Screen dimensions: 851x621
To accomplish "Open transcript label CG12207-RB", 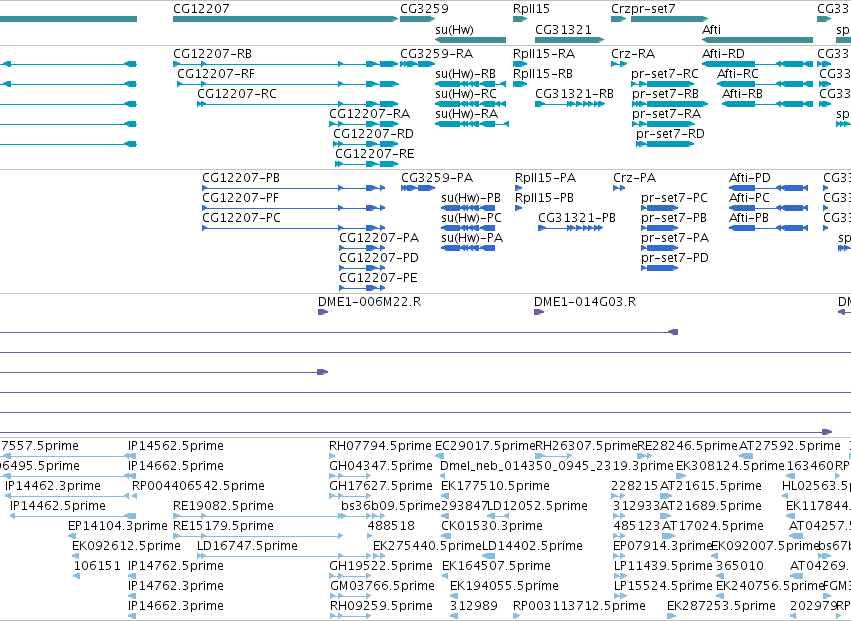I will coord(213,54).
